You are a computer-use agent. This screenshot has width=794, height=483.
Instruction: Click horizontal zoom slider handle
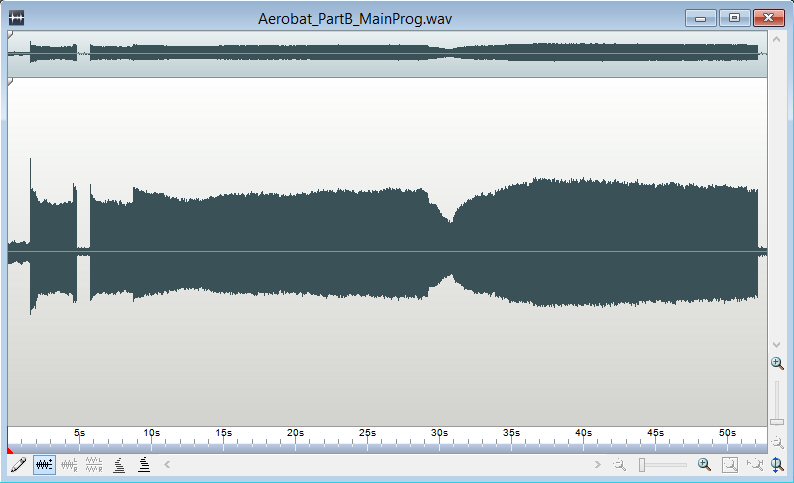[x=642, y=464]
